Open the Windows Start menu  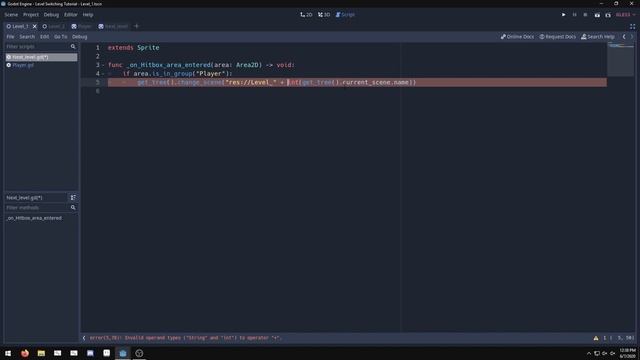pos(8,353)
